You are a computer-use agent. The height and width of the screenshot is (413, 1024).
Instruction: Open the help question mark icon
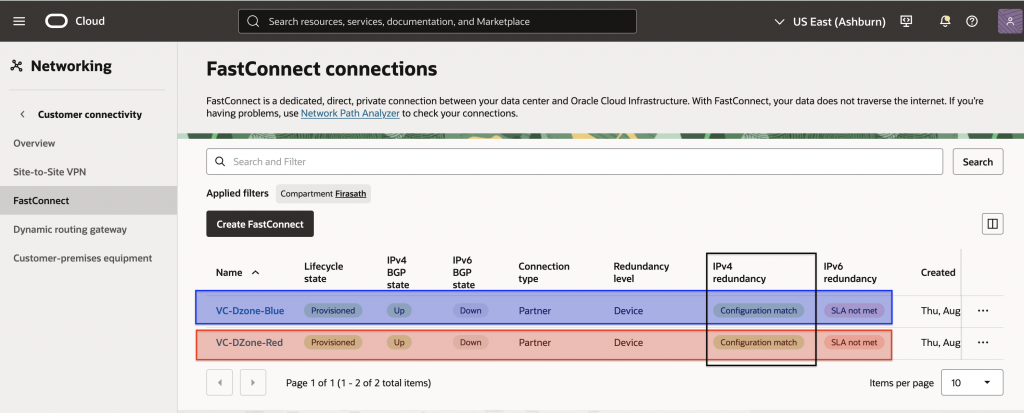tap(972, 22)
